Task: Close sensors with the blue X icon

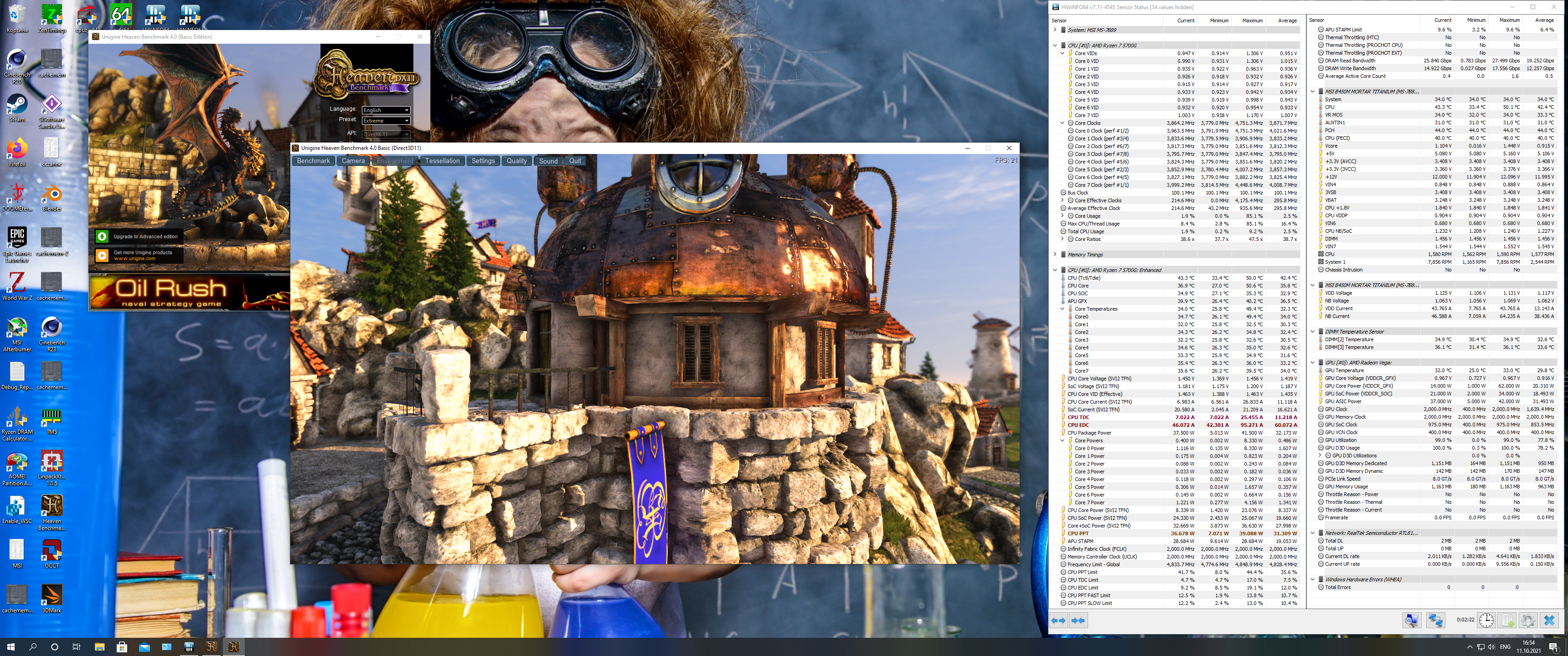Action: tap(1549, 620)
